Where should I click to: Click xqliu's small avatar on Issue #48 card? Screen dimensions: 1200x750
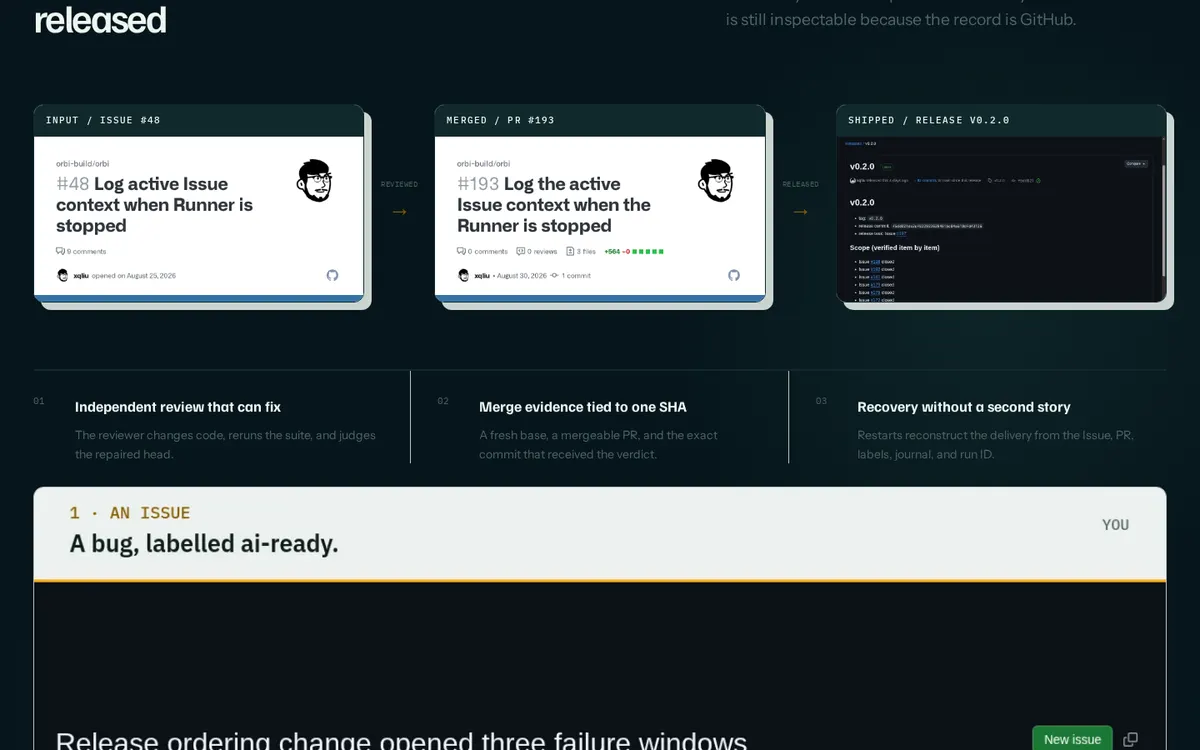click(63, 275)
